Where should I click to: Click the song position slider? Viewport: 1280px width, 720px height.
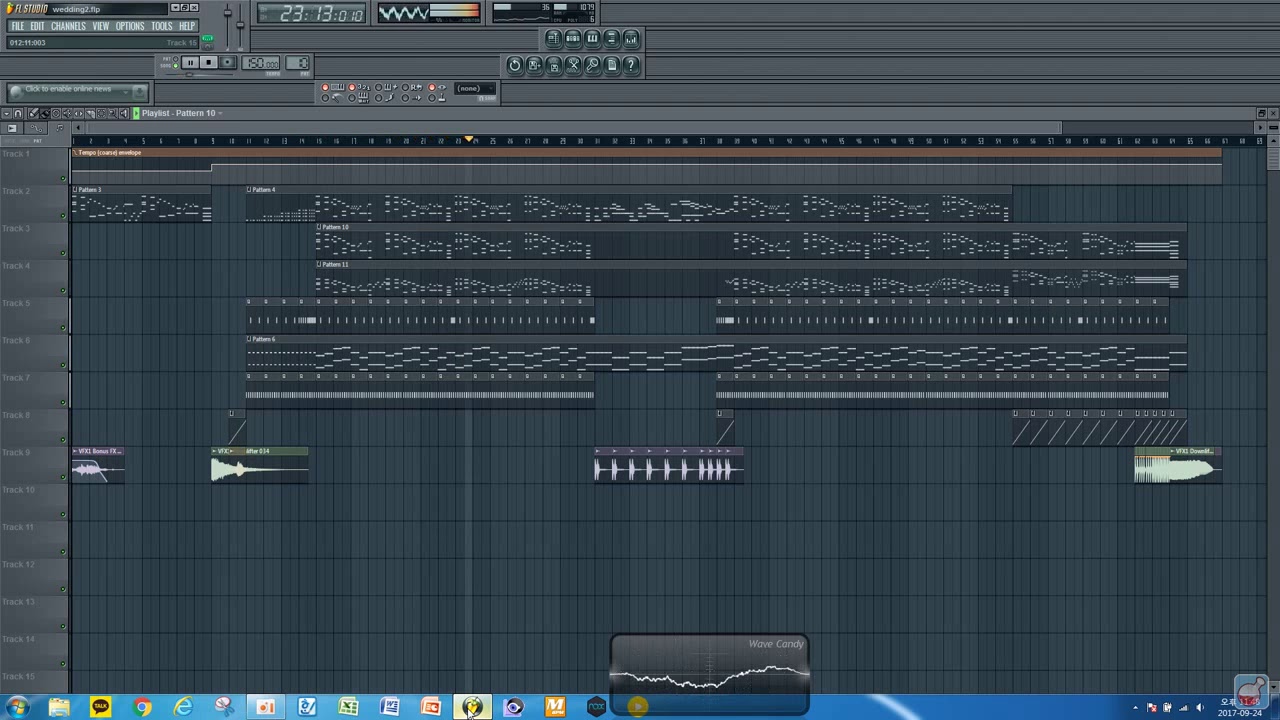pyautogui.click(x=200, y=74)
